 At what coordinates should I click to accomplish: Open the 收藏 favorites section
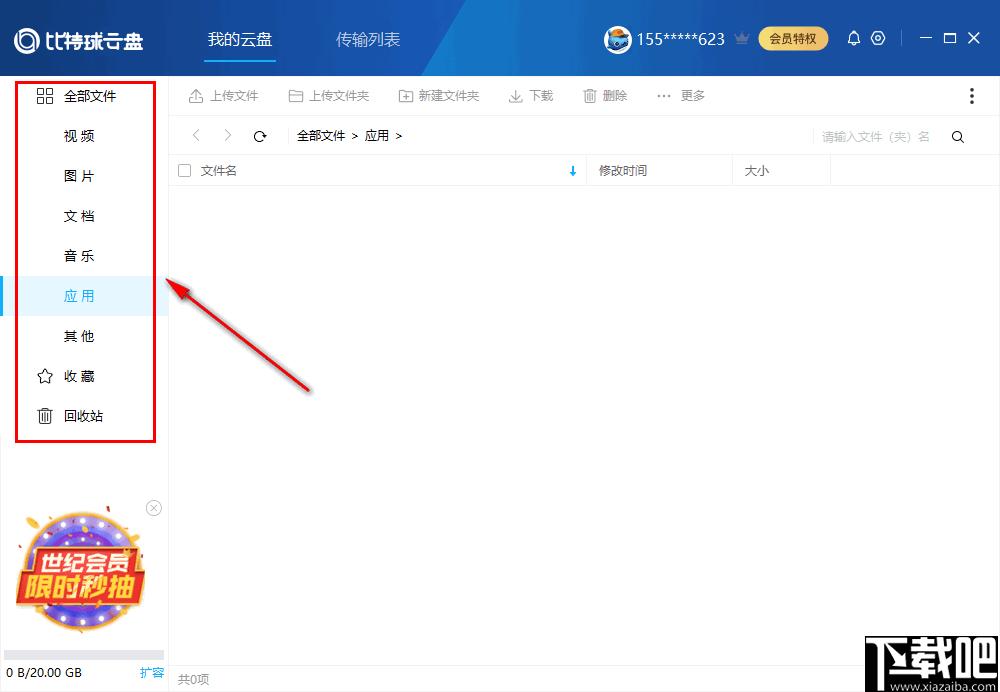pyautogui.click(x=66, y=376)
